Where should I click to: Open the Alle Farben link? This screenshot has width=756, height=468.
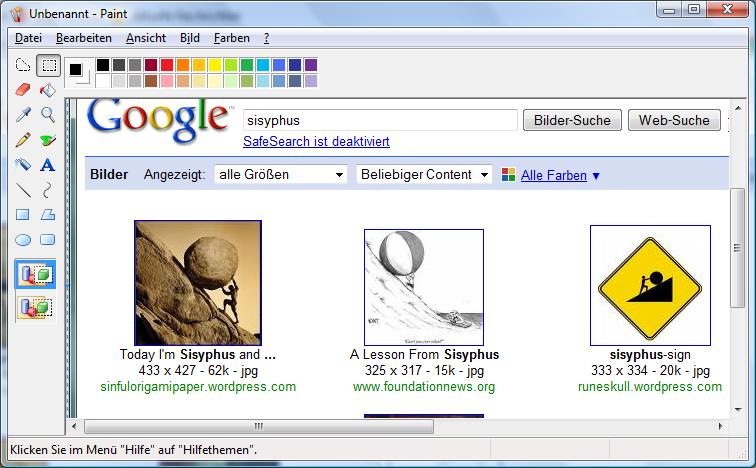point(554,175)
